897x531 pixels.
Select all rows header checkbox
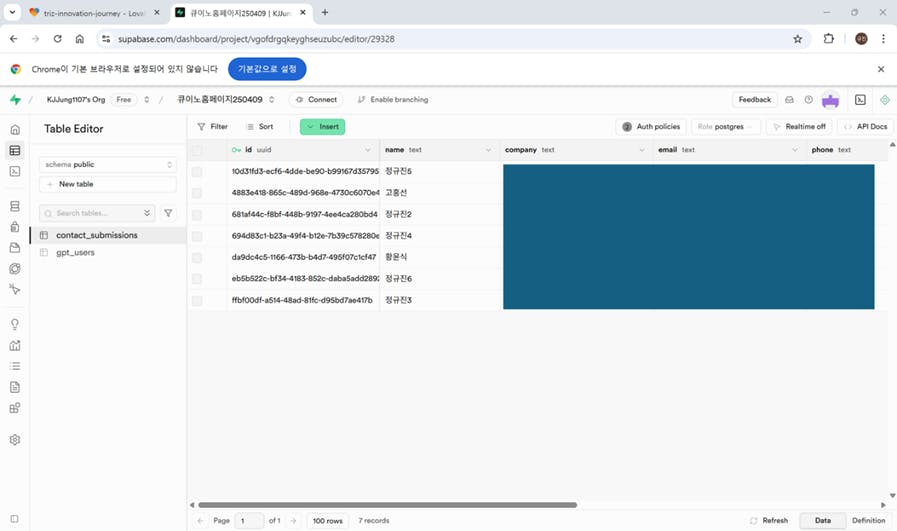pyautogui.click(x=197, y=150)
